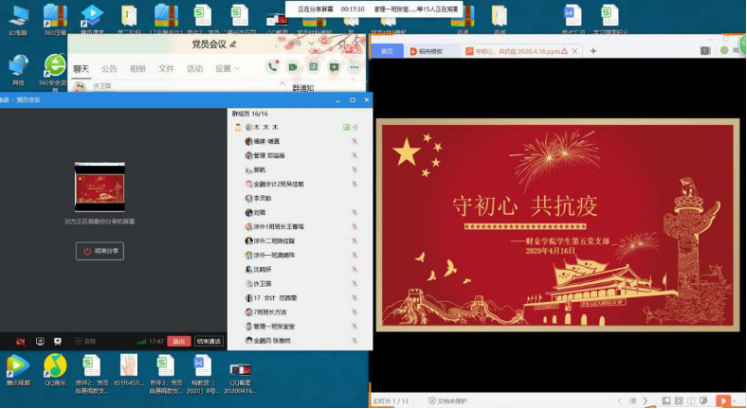Click the screen sharing status bar at top
This screenshot has height=409, width=747.
(x=376, y=9)
